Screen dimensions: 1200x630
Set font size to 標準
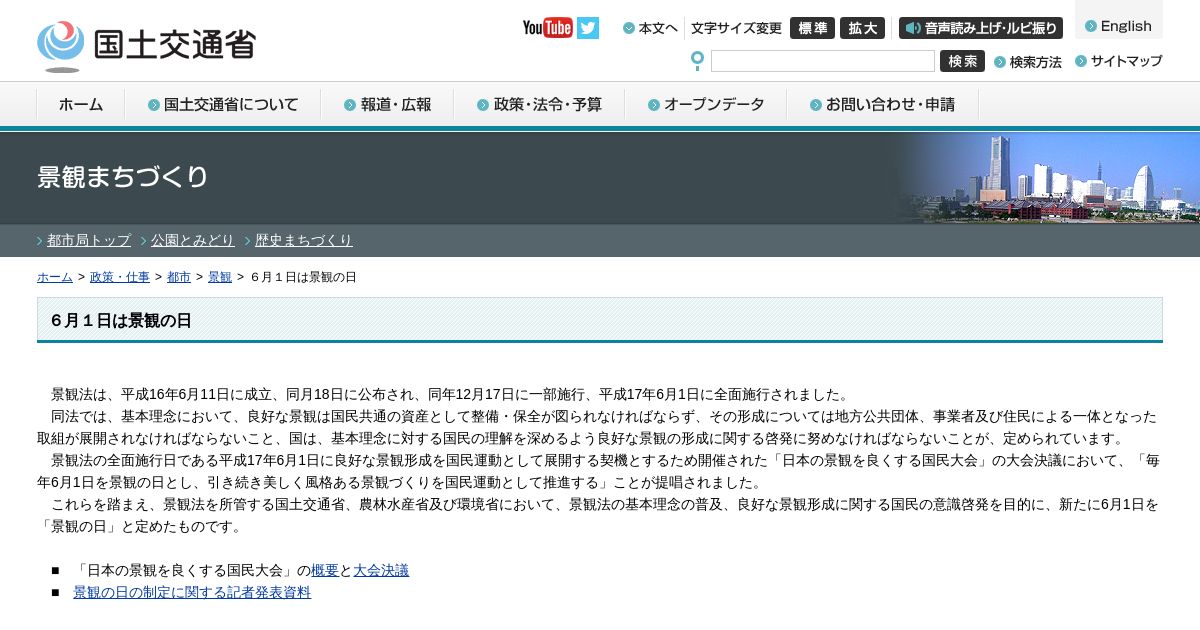(x=812, y=28)
